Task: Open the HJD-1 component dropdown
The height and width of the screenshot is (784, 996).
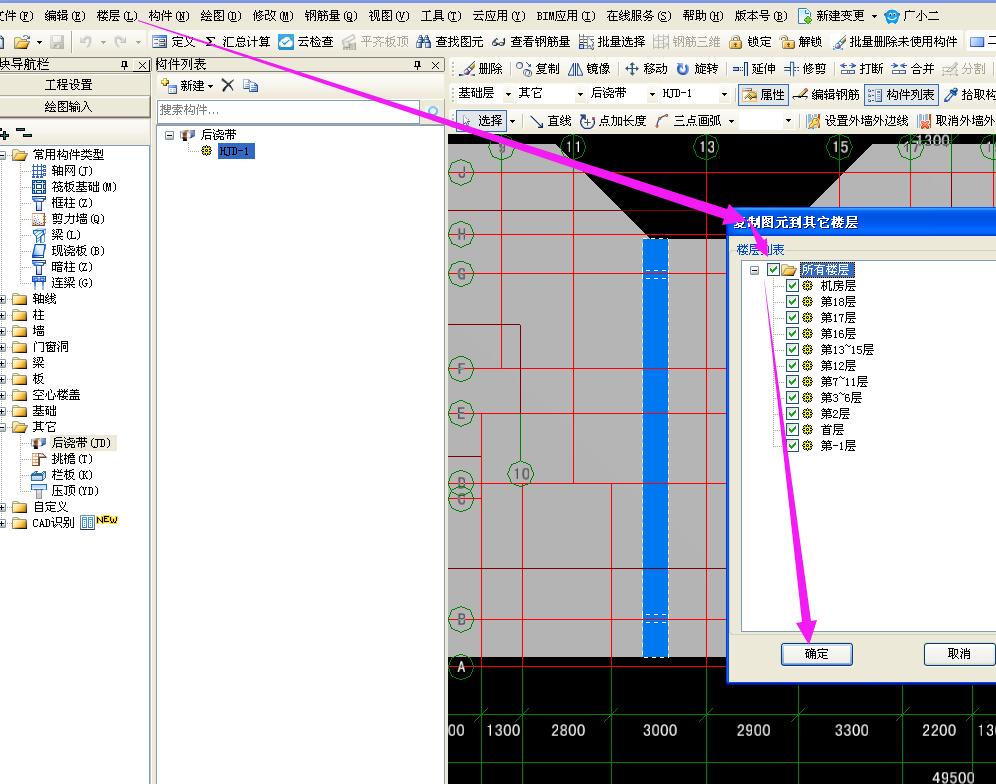Action: 724,94
